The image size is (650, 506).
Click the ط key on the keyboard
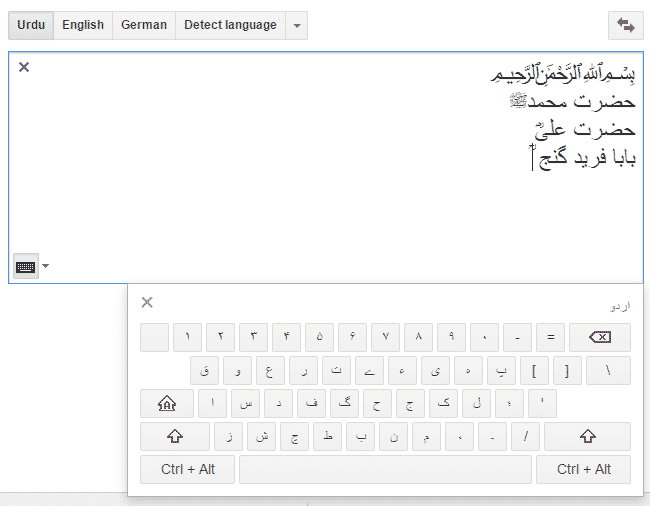(327, 436)
